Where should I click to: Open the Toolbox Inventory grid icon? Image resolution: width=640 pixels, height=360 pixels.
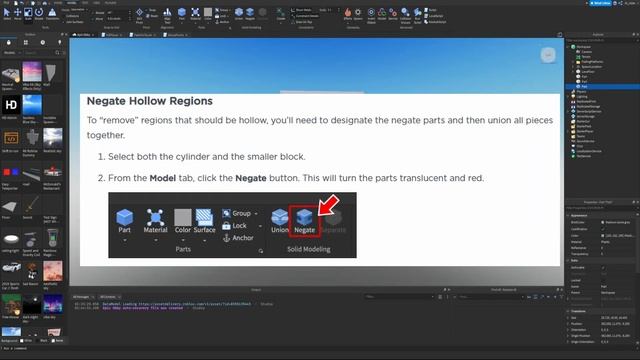(x=26, y=42)
